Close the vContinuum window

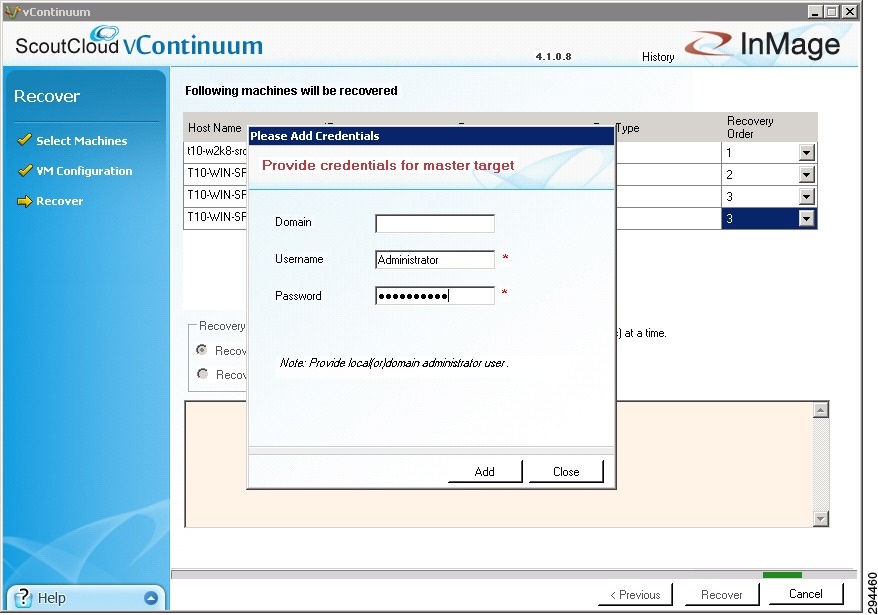tap(850, 11)
